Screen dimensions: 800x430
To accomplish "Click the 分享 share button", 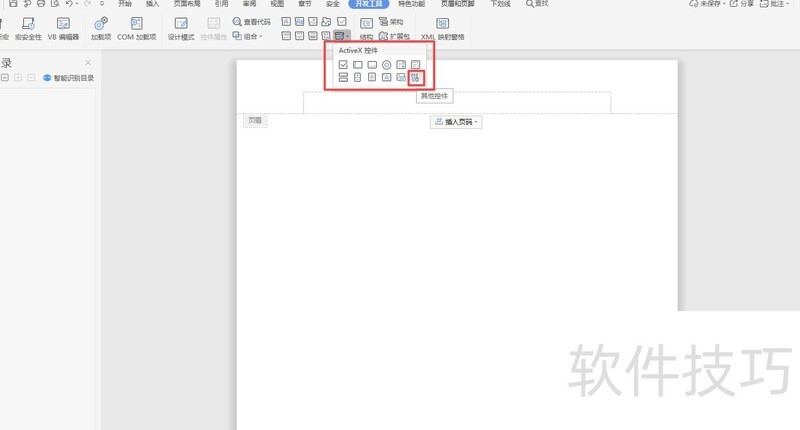I will coord(742,4).
